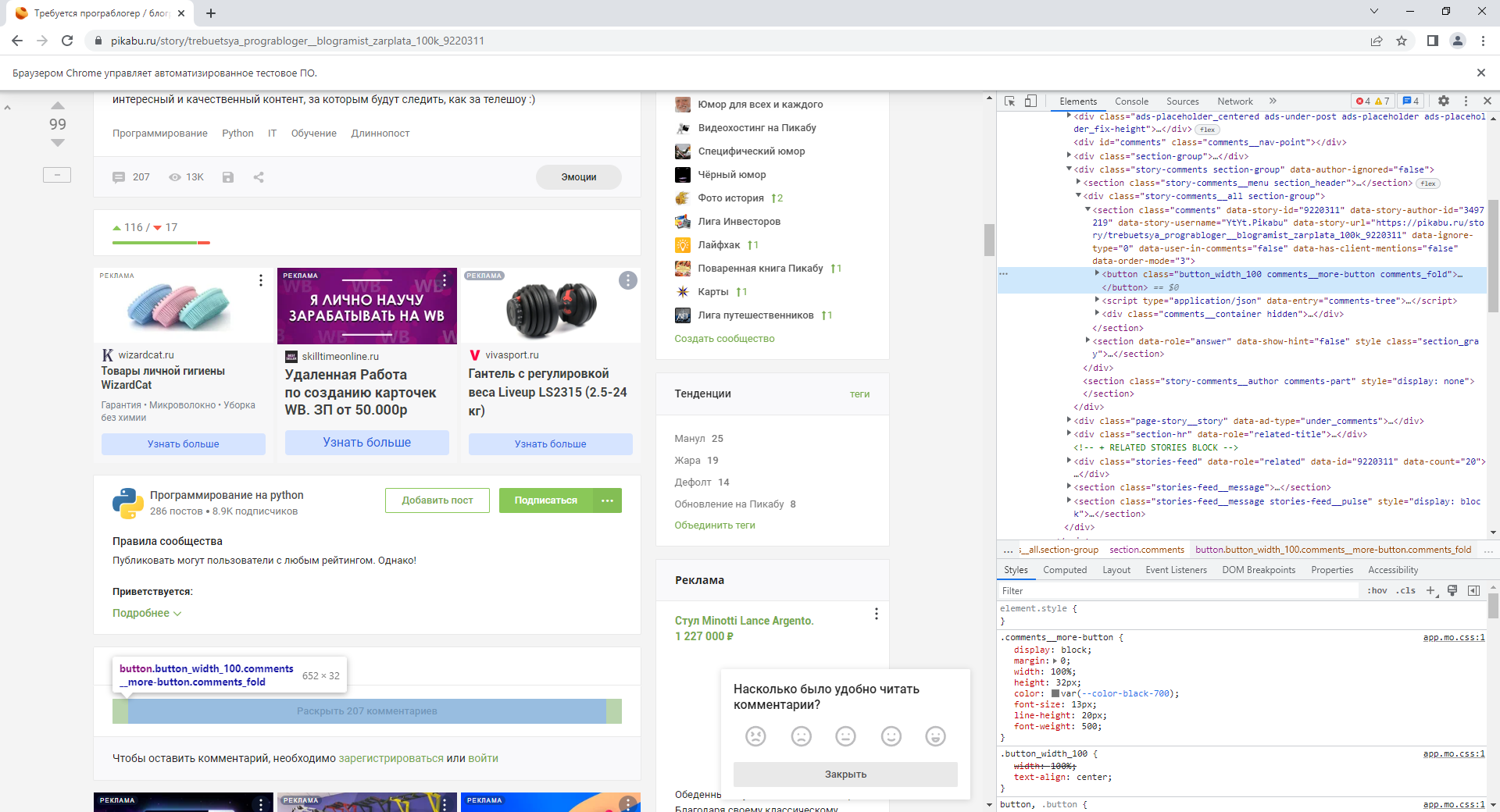This screenshot has height=812, width=1500.
Task: Expand the button.comments__more-button node arrow
Action: (1097, 273)
